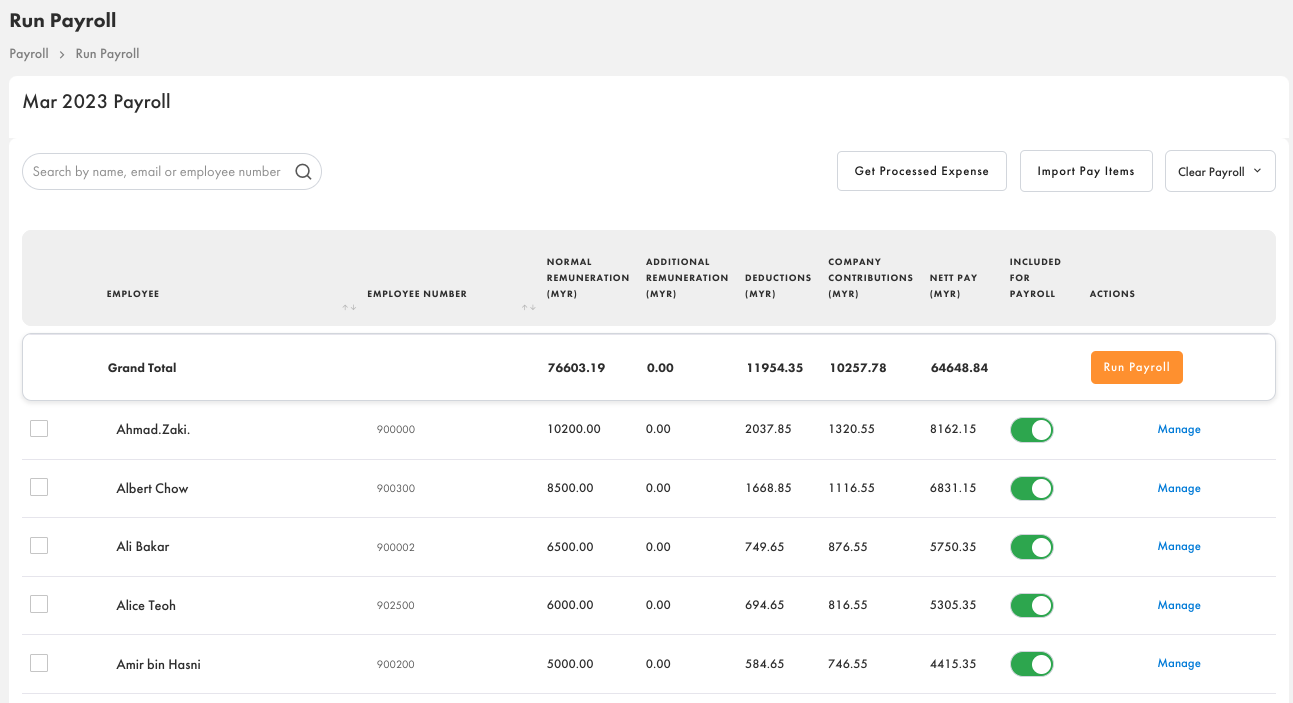The width and height of the screenshot is (1293, 703).
Task: Disable Amir bin Hasni's payroll toggle
Action: [1031, 663]
